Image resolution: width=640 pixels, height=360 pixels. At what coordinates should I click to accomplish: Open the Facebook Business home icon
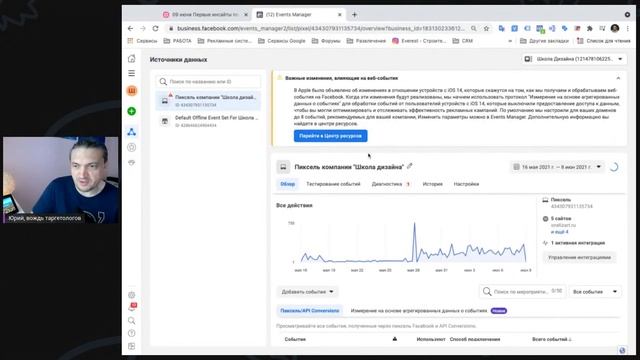(x=131, y=59)
